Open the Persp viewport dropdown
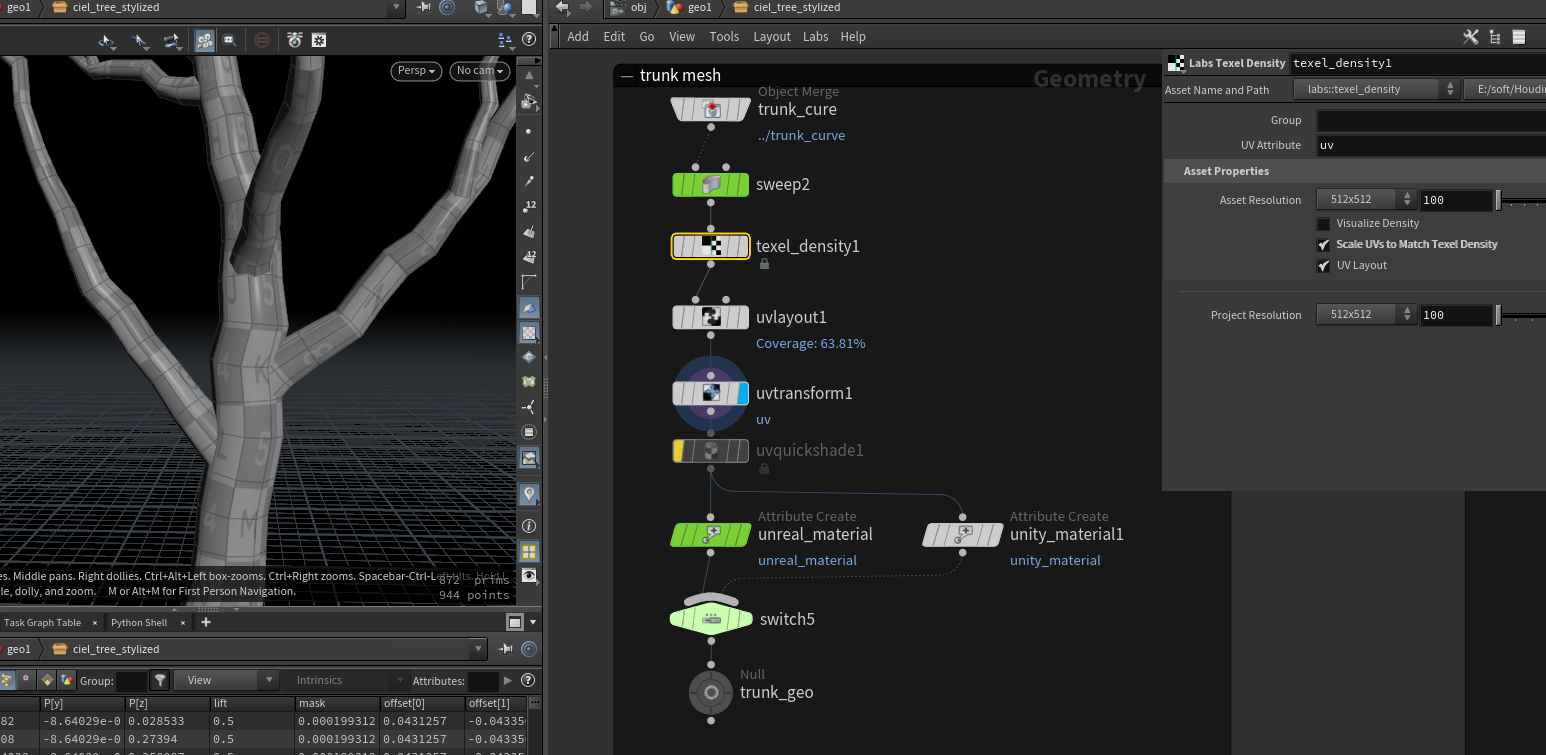Viewport: 1546px width, 755px height. coord(417,71)
